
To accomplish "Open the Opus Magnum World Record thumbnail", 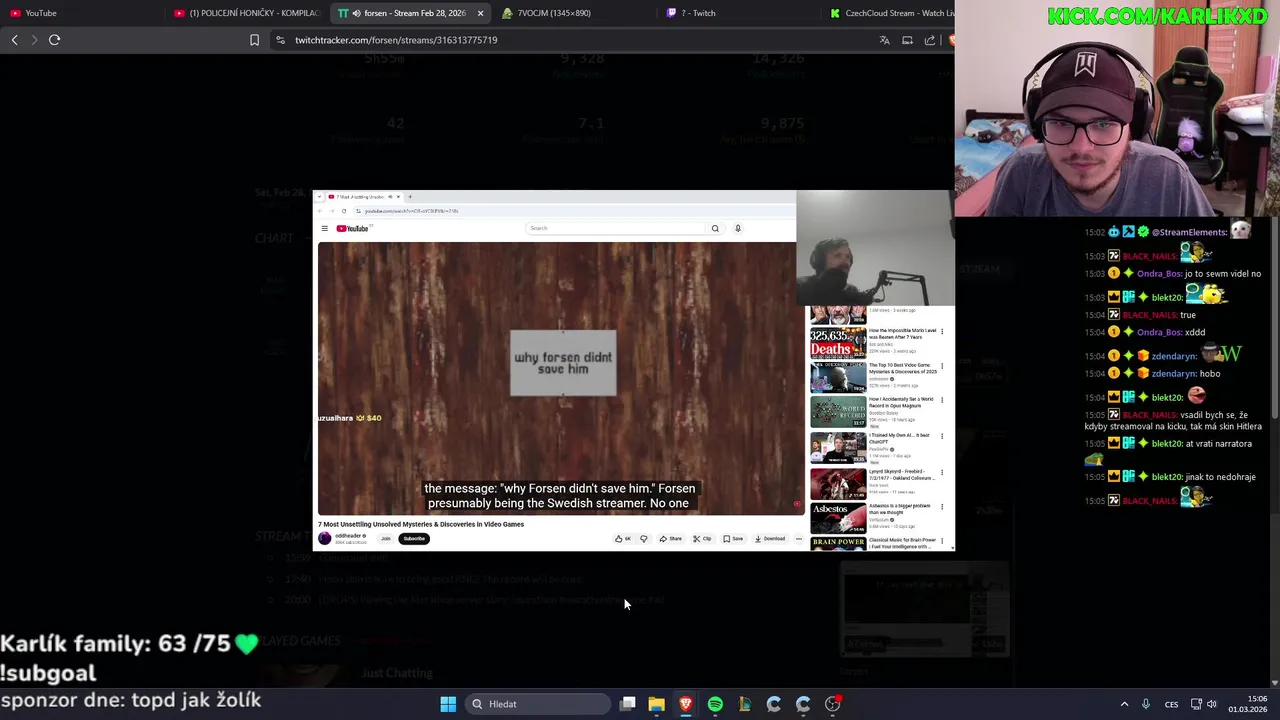I will coord(838,412).
